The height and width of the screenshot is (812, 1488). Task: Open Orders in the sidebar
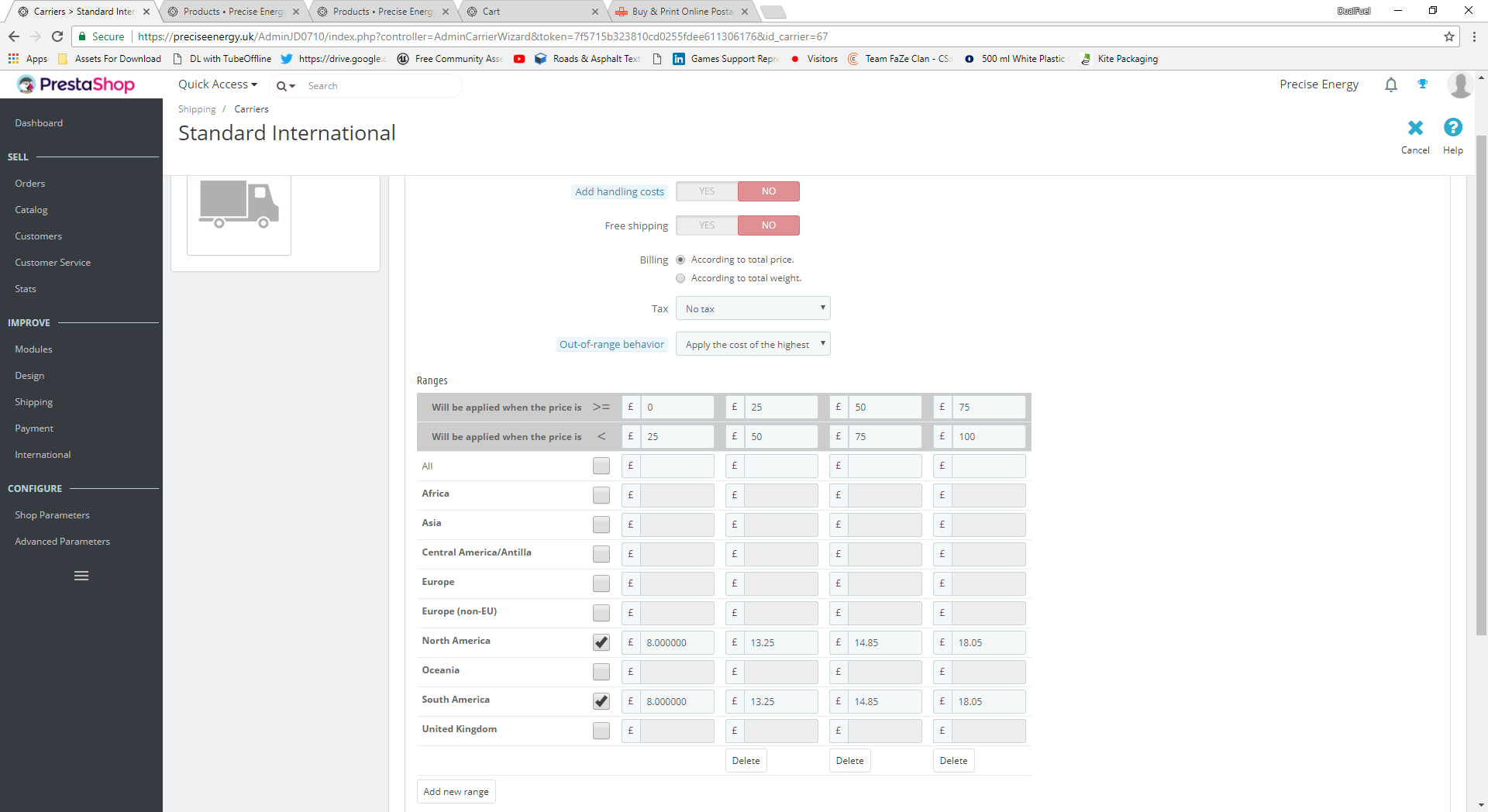30,184
